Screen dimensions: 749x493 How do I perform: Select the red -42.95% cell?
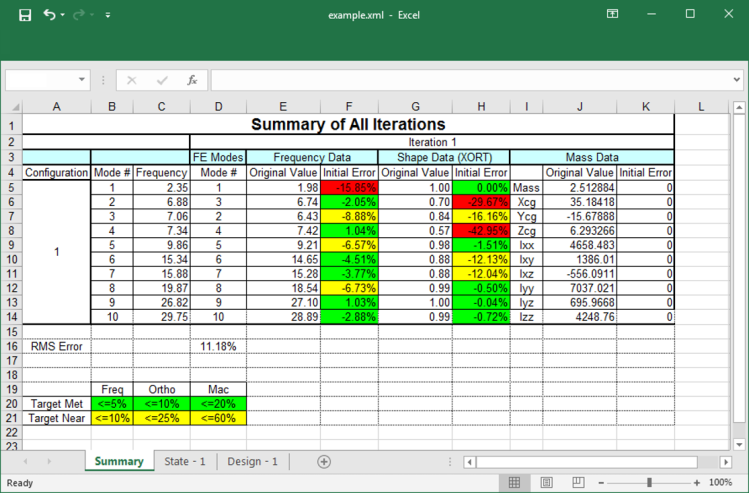point(481,231)
